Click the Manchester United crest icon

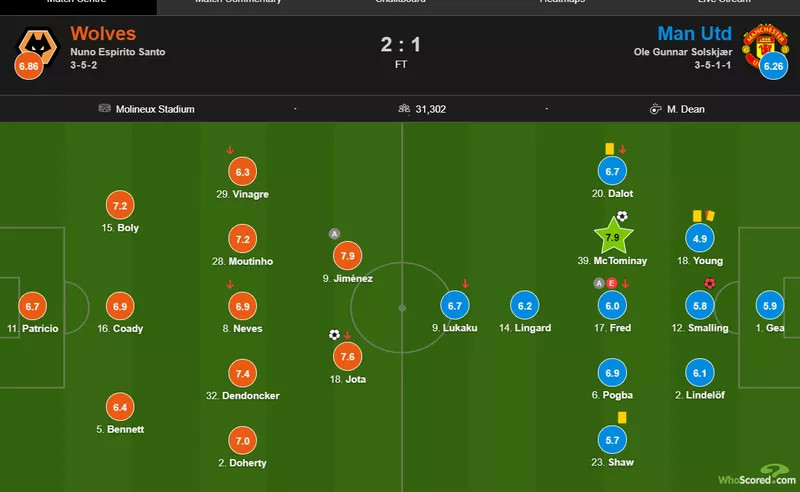(x=765, y=45)
